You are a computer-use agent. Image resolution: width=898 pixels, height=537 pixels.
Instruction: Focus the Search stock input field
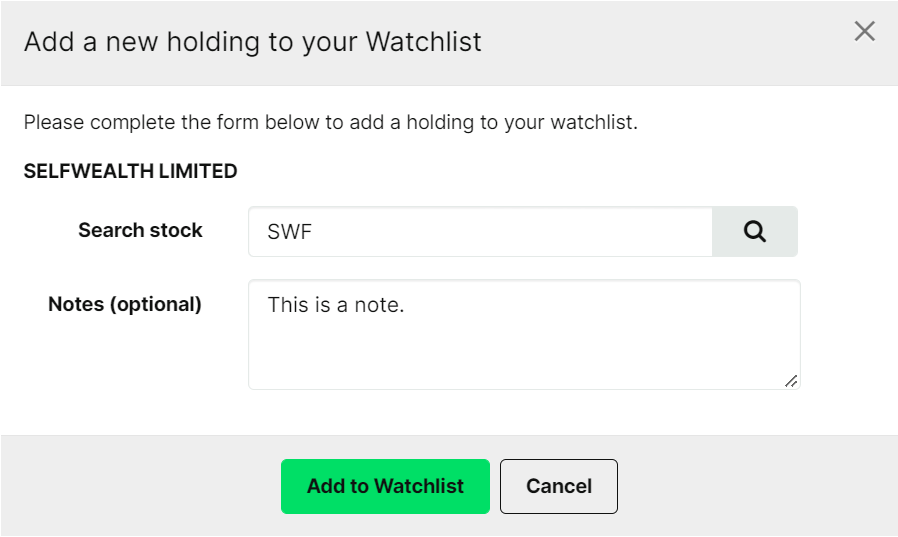(x=480, y=231)
